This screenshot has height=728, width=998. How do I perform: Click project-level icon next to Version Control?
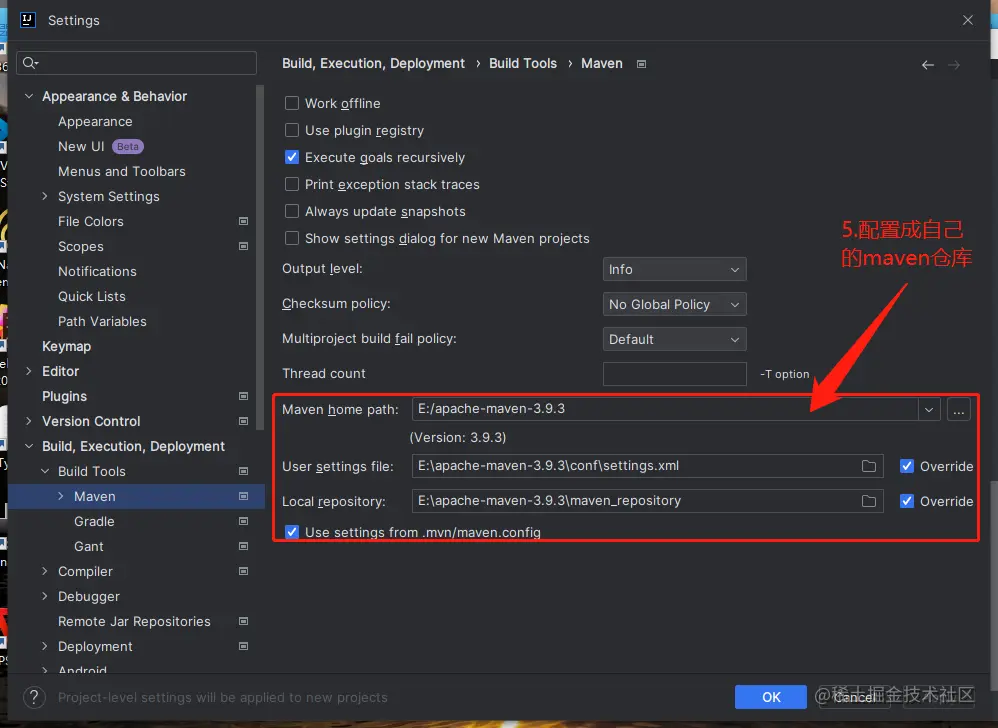[243, 421]
